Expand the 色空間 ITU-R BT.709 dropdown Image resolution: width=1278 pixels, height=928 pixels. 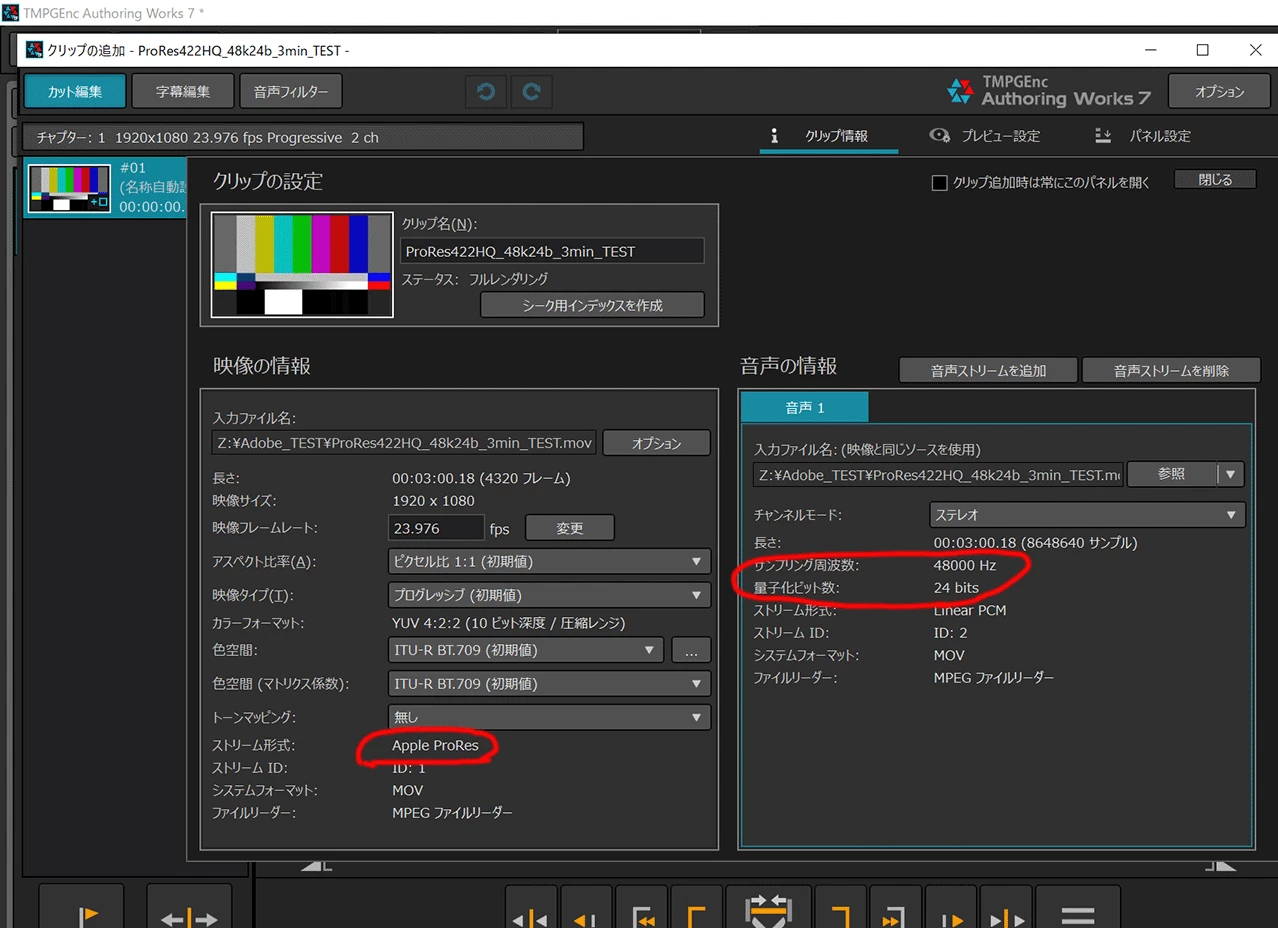coord(526,650)
